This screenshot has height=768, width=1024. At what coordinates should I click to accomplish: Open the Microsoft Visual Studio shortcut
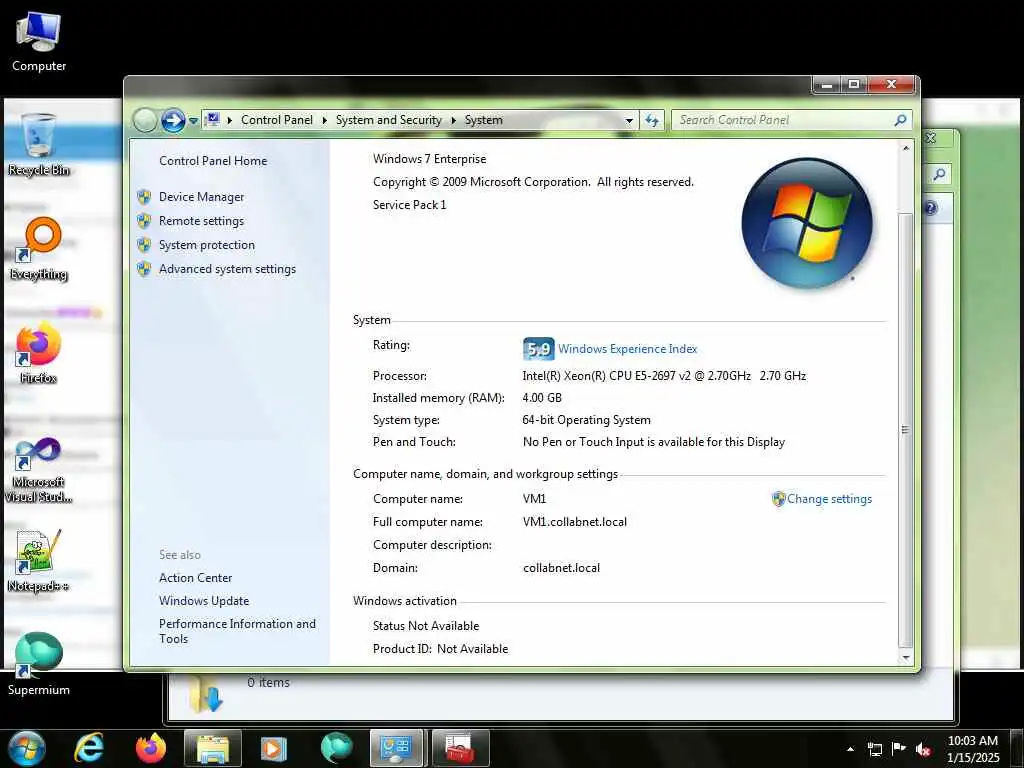39,469
